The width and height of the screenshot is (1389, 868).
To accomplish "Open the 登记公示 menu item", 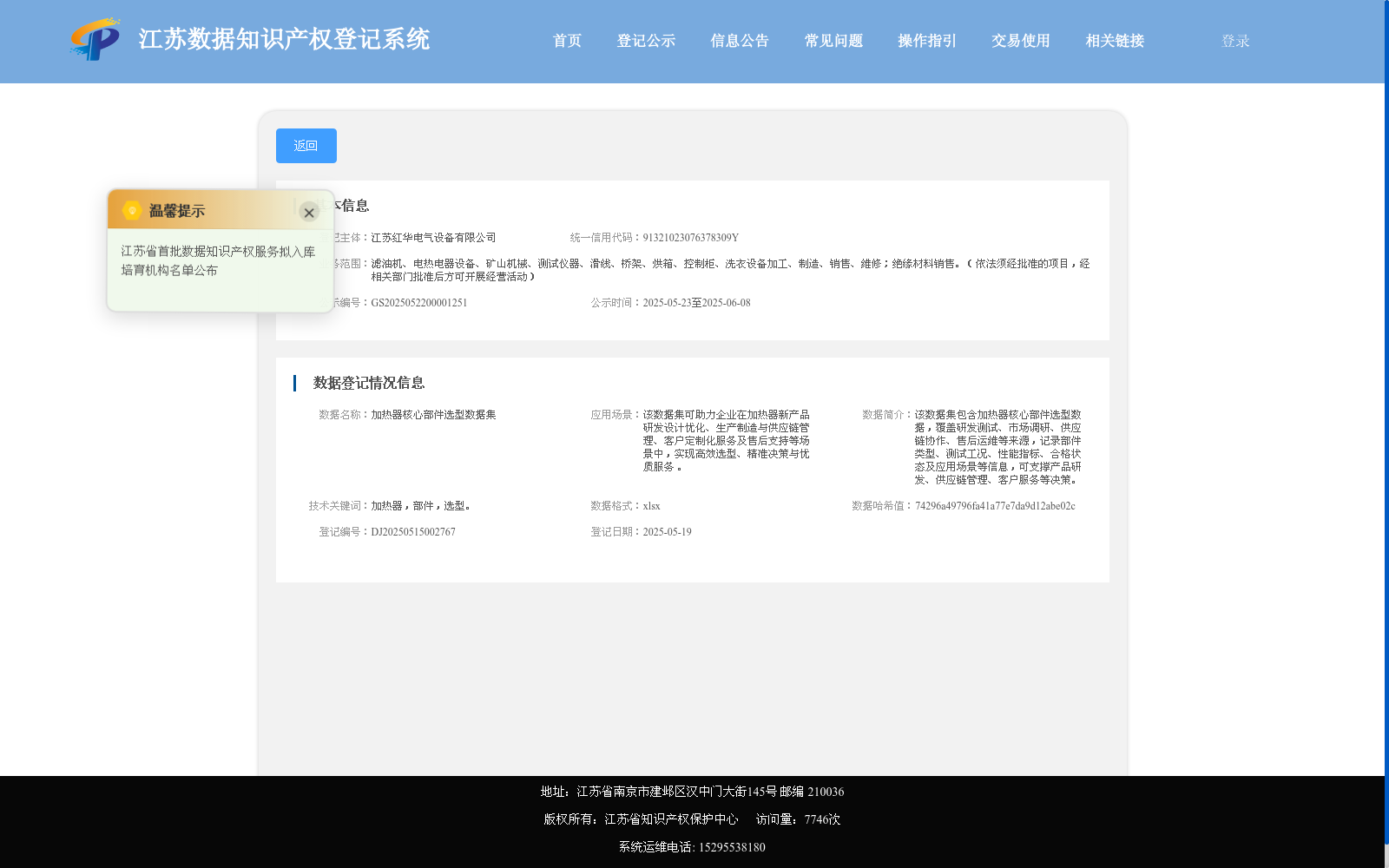I will 646,41.
